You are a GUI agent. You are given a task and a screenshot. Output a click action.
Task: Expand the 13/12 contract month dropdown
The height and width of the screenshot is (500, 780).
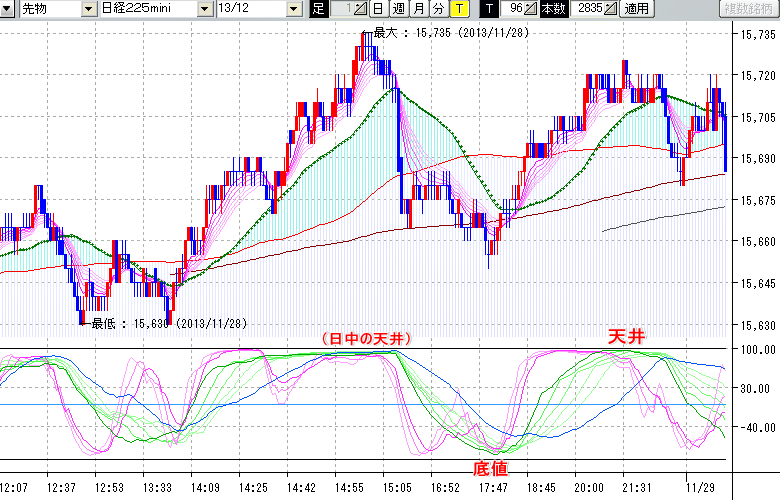coord(294,9)
